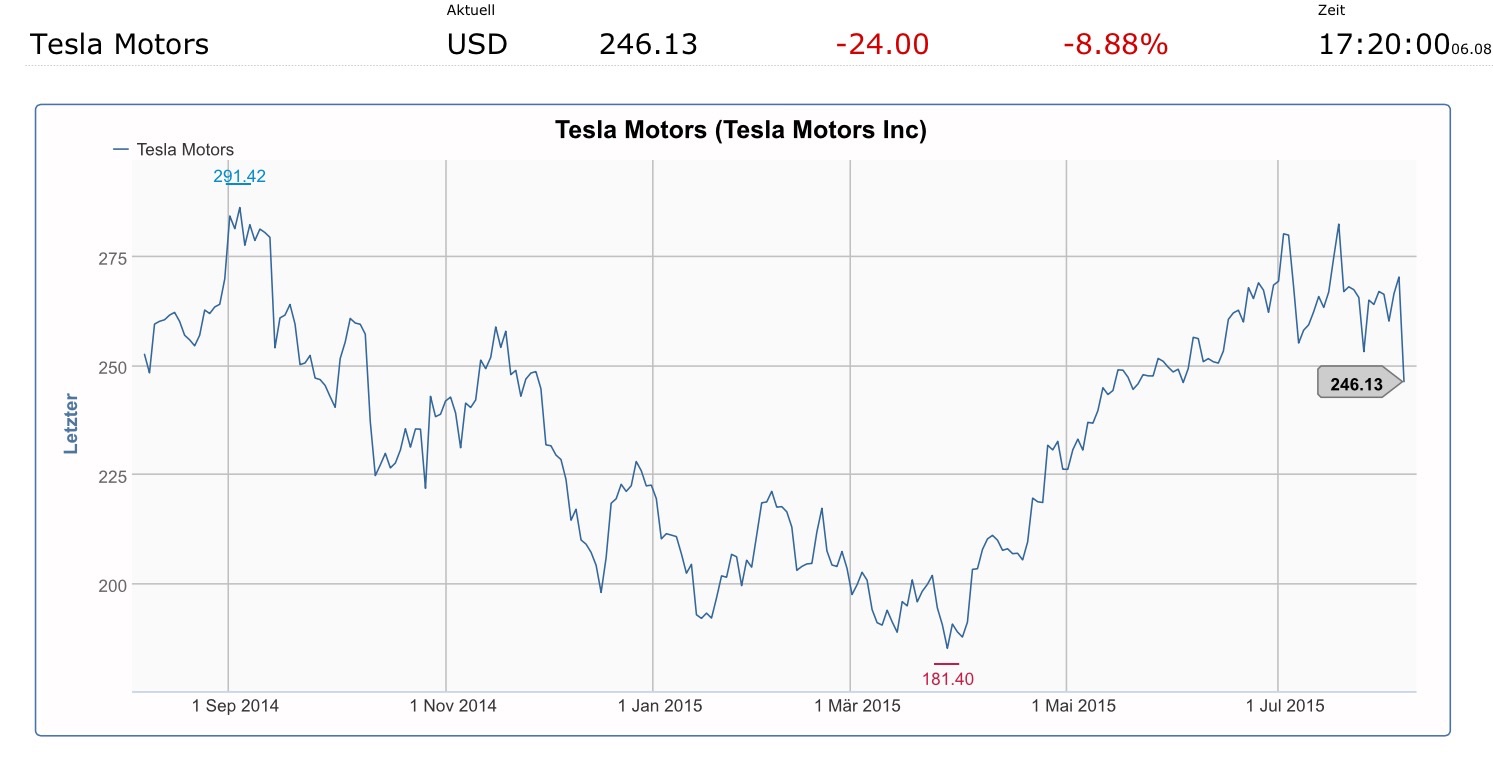The height and width of the screenshot is (758, 1493).
Task: Select the 1 Jul 2015 date label
Action: point(1285,706)
